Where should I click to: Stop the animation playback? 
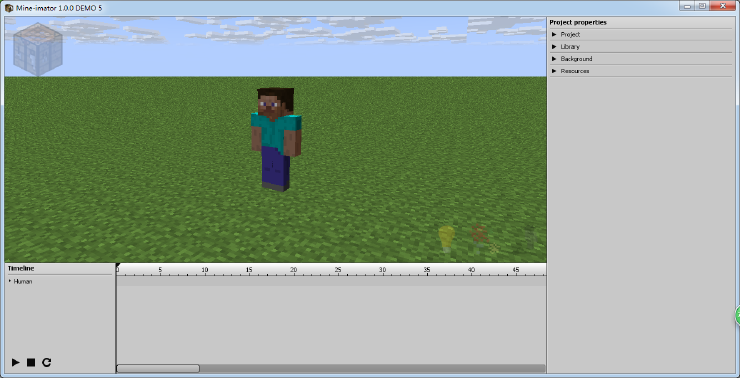[x=31, y=362]
